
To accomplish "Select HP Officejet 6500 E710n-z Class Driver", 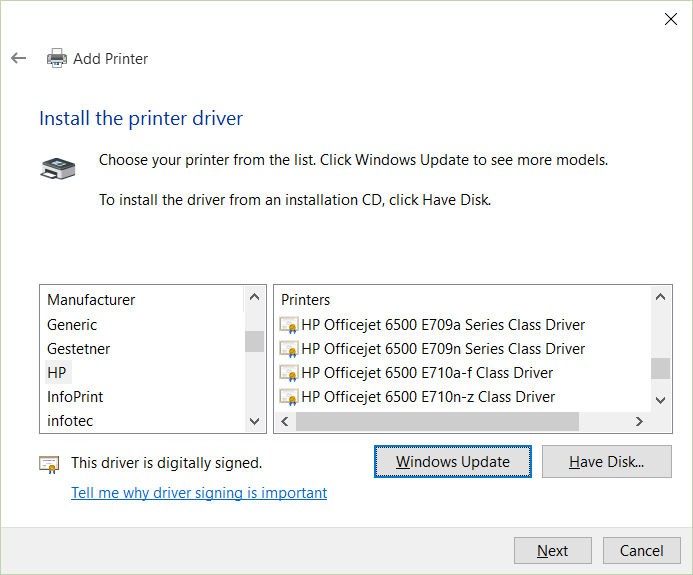I will point(428,396).
